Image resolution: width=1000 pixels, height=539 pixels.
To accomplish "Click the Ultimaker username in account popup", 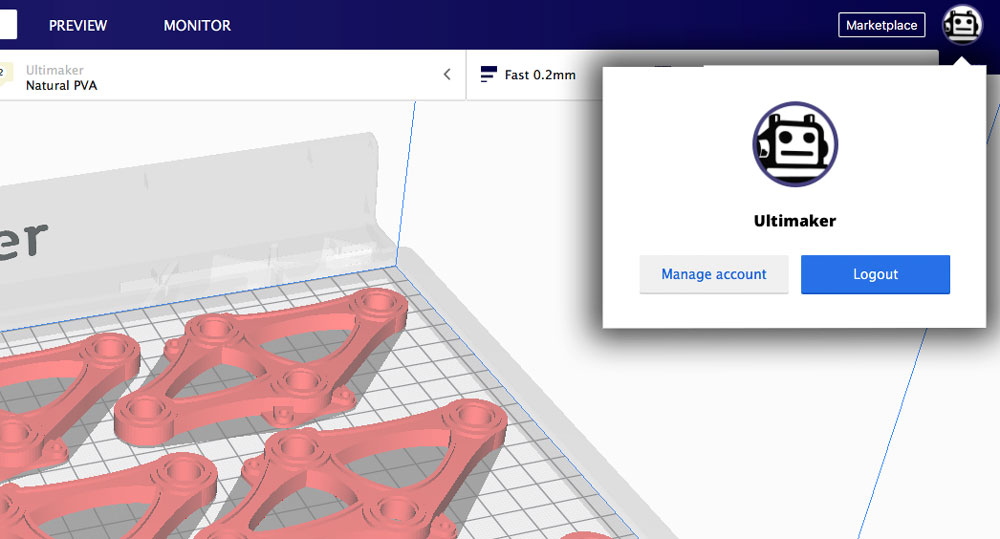I will (794, 220).
